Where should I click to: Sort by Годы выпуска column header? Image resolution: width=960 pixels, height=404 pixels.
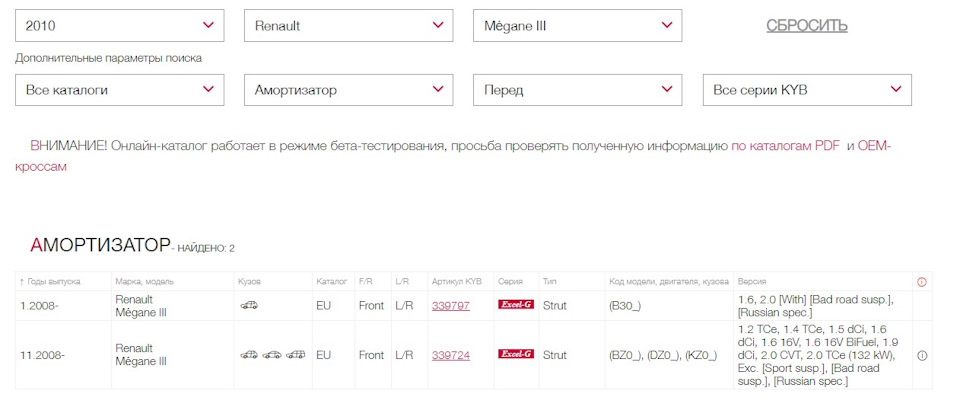pos(50,282)
